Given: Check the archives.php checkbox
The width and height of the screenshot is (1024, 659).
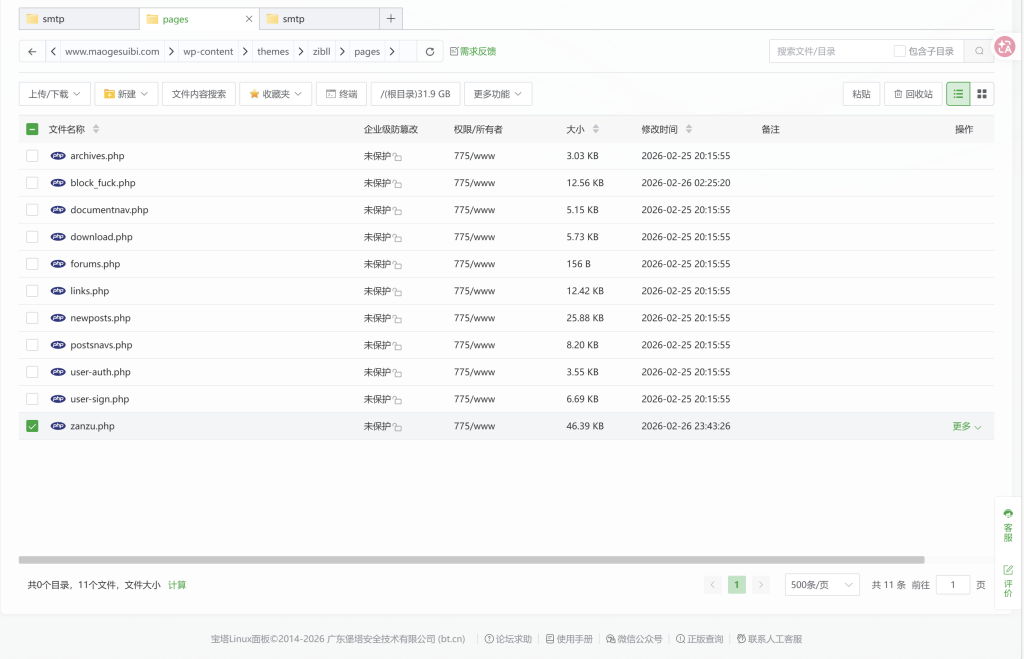Looking at the screenshot, I should point(32,155).
